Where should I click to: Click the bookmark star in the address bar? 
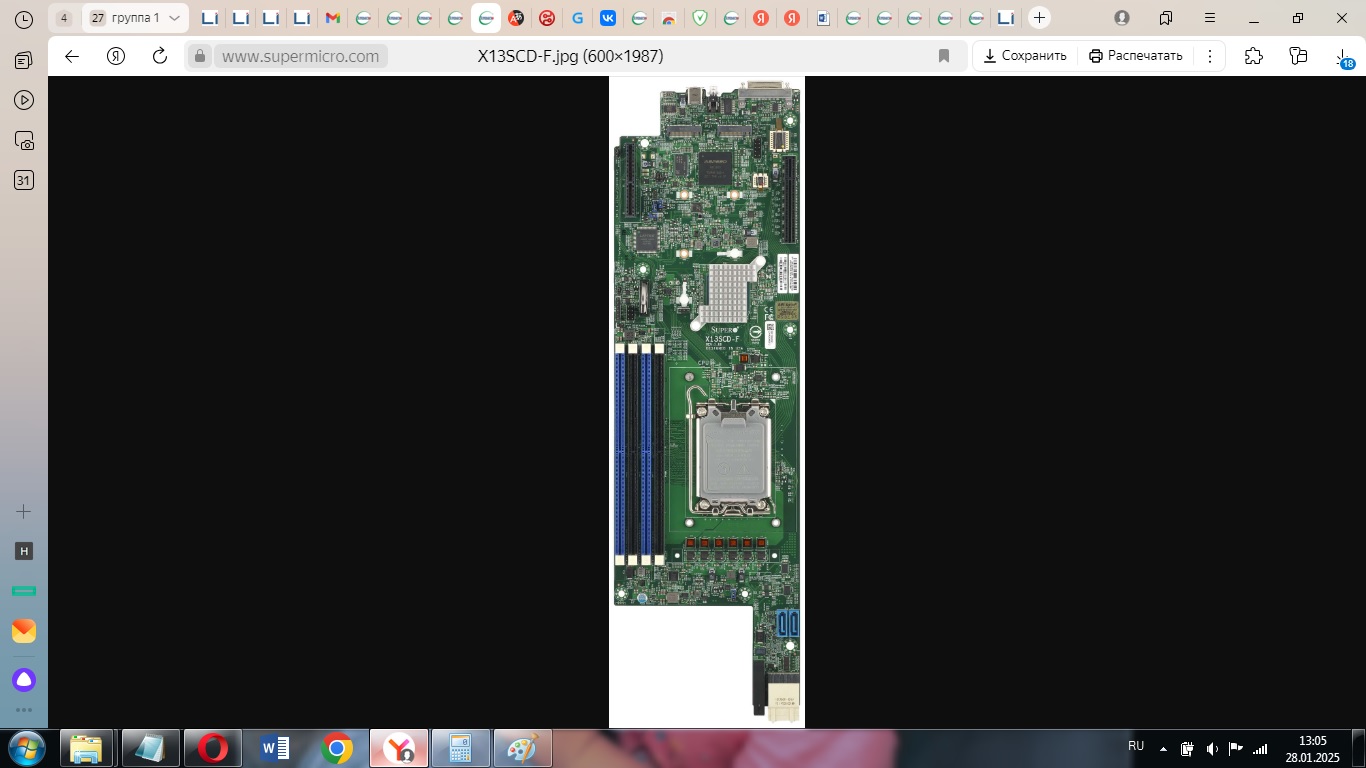click(x=943, y=56)
